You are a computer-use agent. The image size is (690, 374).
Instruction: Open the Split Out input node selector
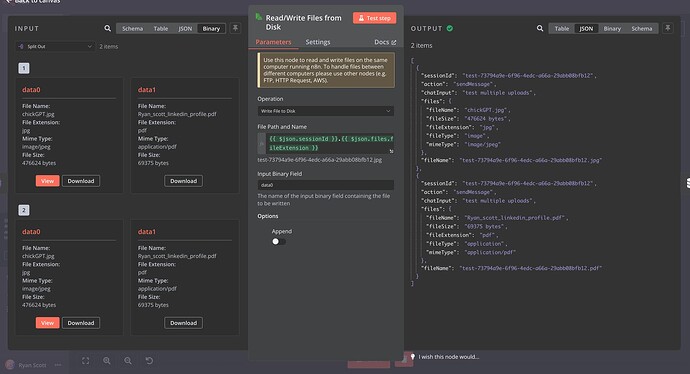[x=55, y=46]
